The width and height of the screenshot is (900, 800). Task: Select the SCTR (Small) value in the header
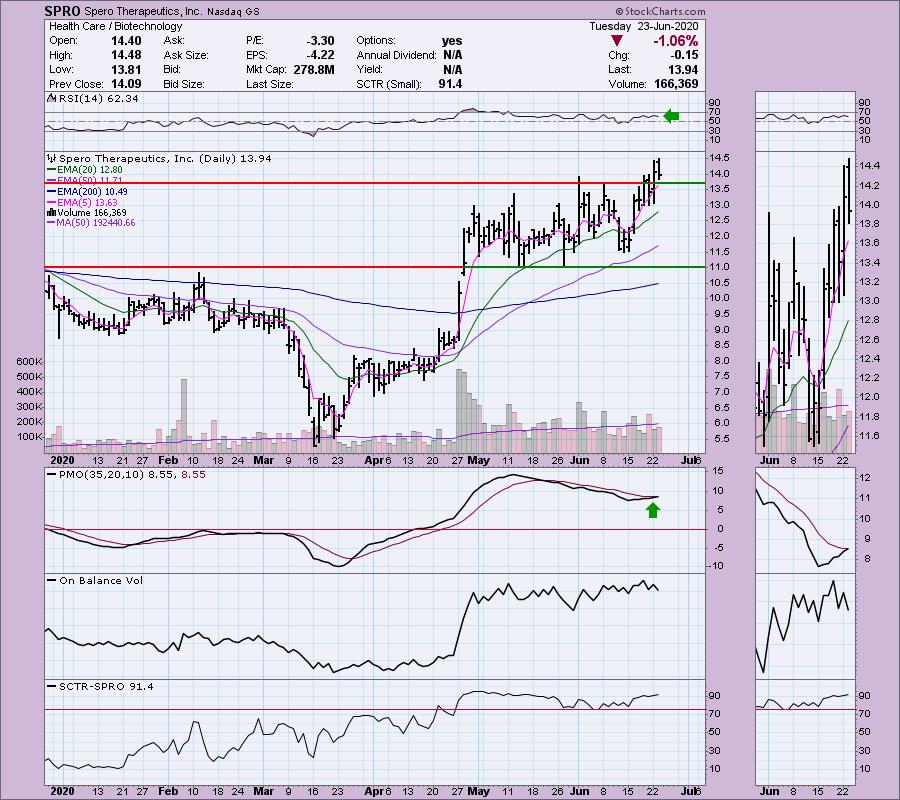[x=450, y=84]
